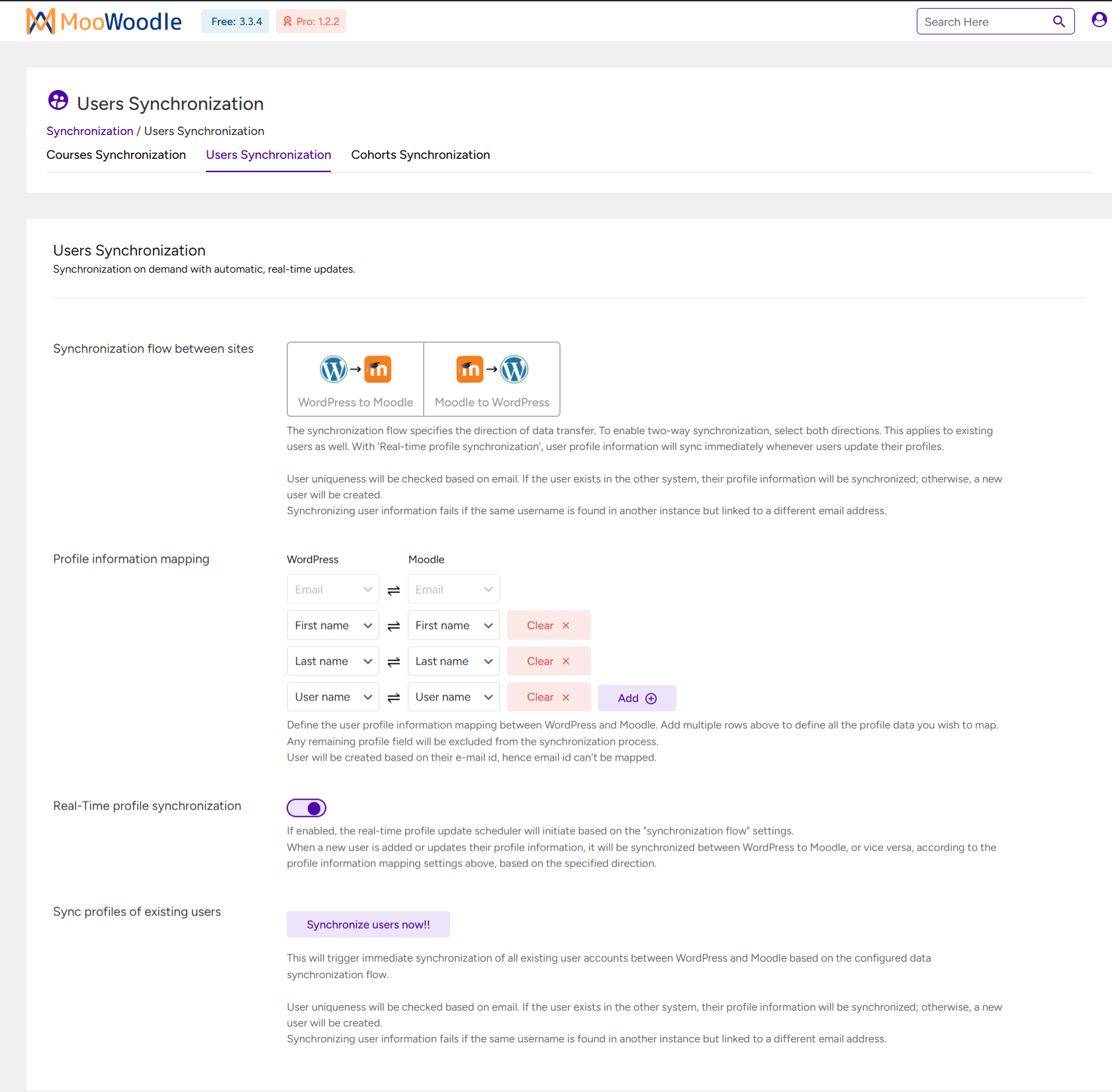Follow the Synchronization breadcrumb link
Screen dimensions: 1112x1092
[89, 130]
